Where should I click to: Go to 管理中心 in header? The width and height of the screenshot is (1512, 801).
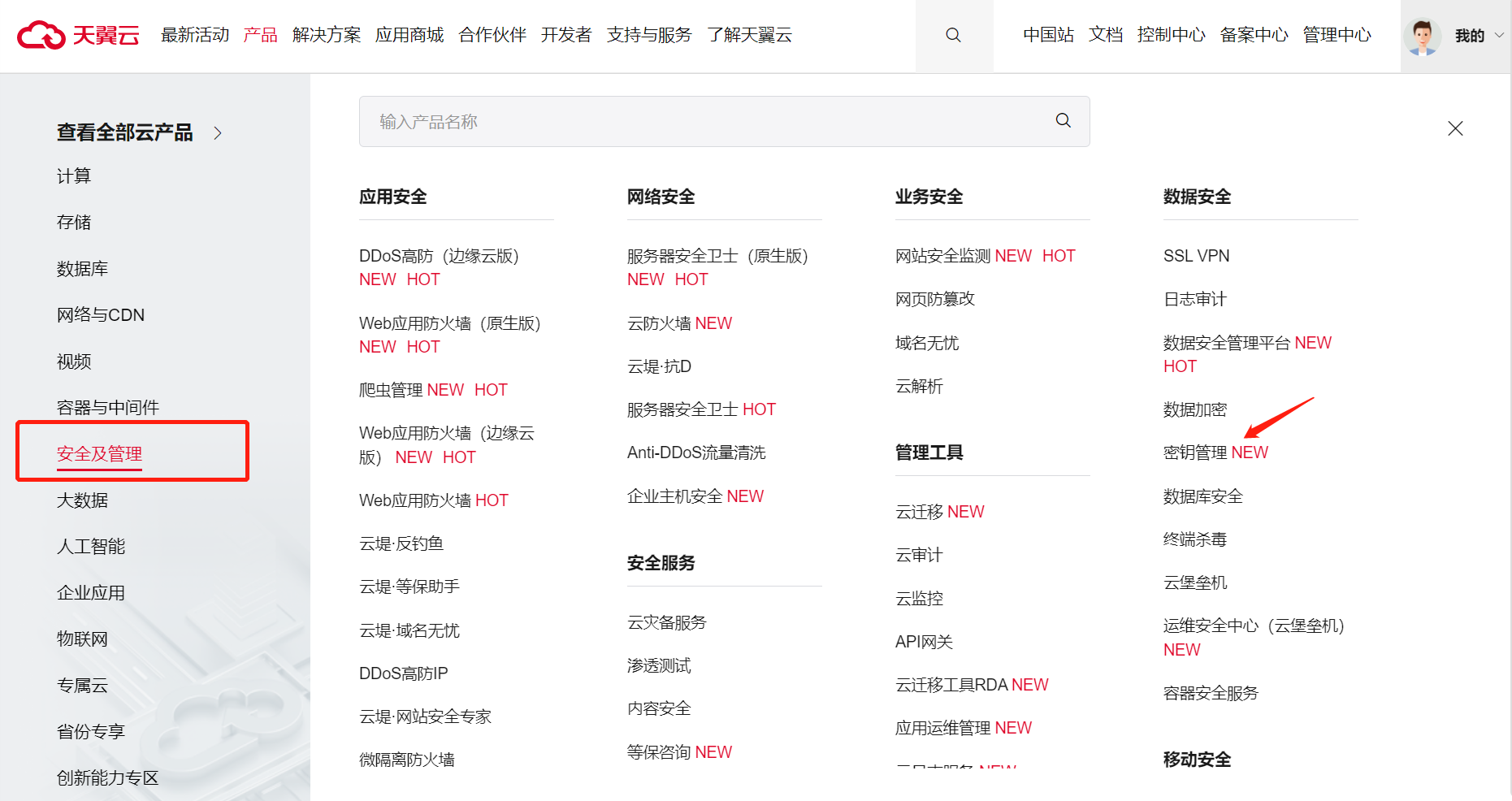click(1337, 35)
